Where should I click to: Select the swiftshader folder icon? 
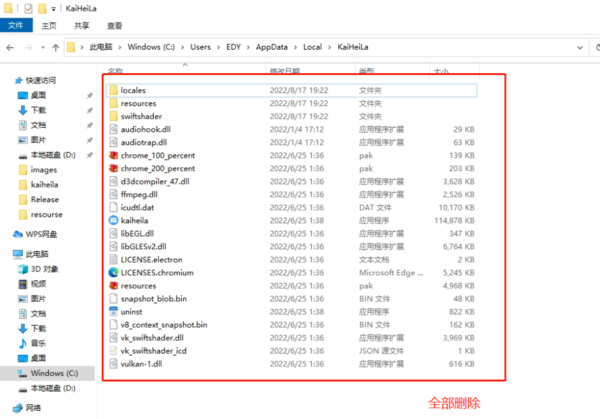click(x=113, y=116)
